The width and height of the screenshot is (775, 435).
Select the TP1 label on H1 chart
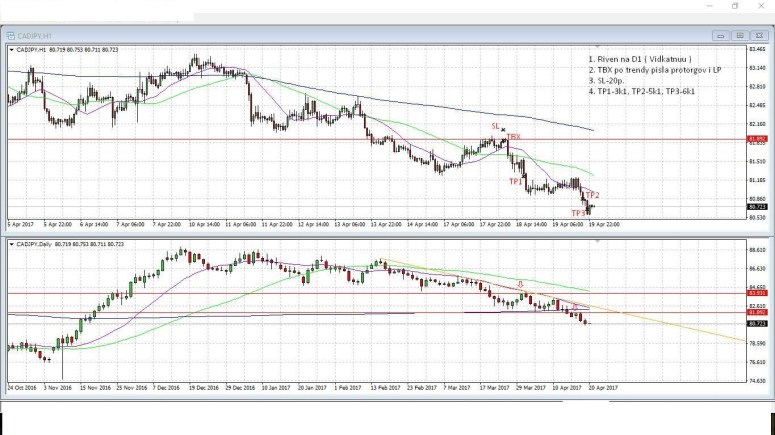(515, 182)
